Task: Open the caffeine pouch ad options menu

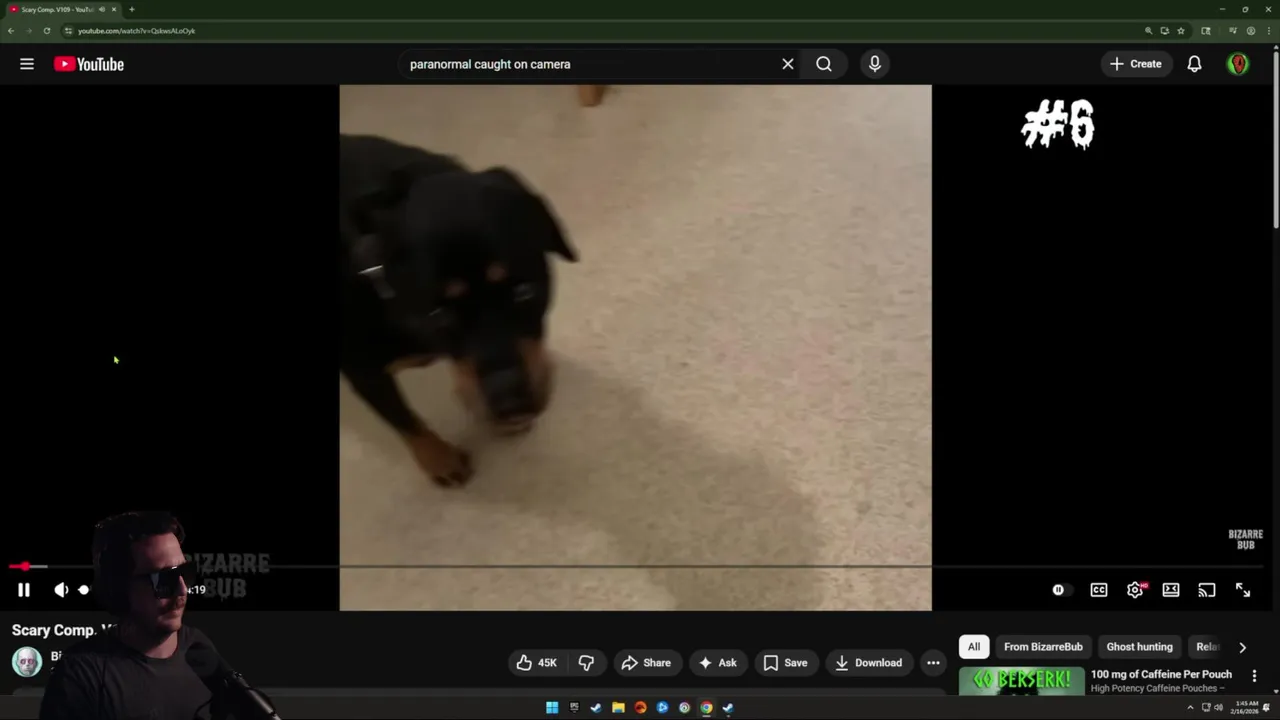Action: pyautogui.click(x=1254, y=676)
